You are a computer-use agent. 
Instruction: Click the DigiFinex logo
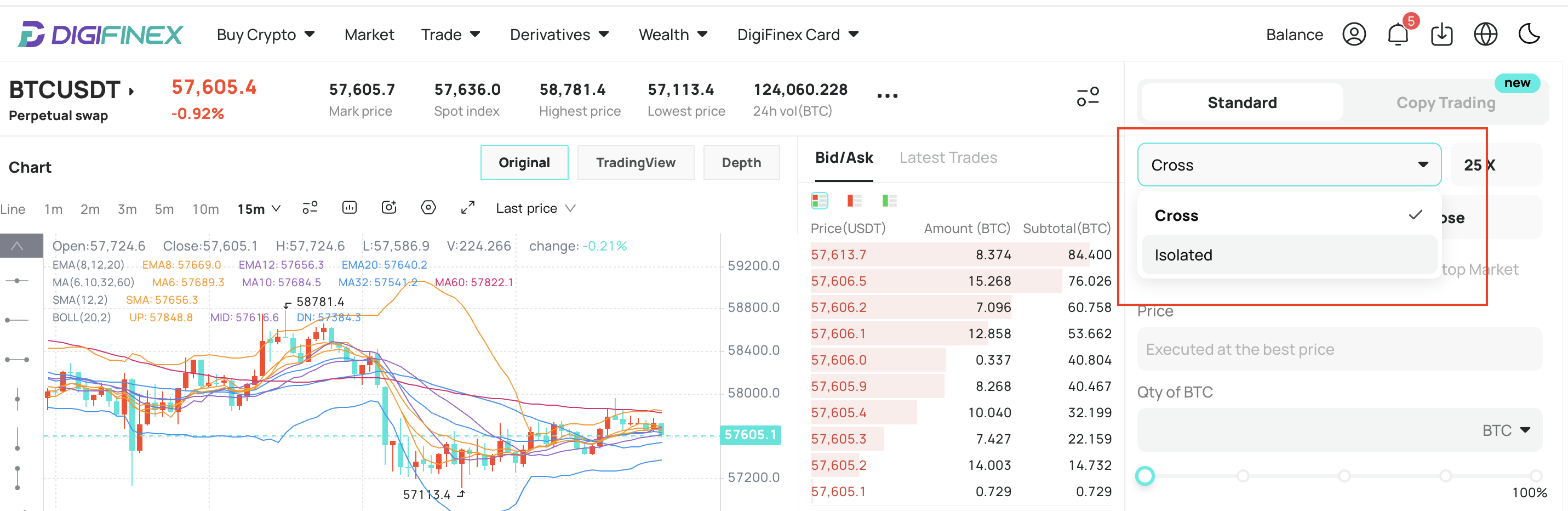tap(100, 34)
